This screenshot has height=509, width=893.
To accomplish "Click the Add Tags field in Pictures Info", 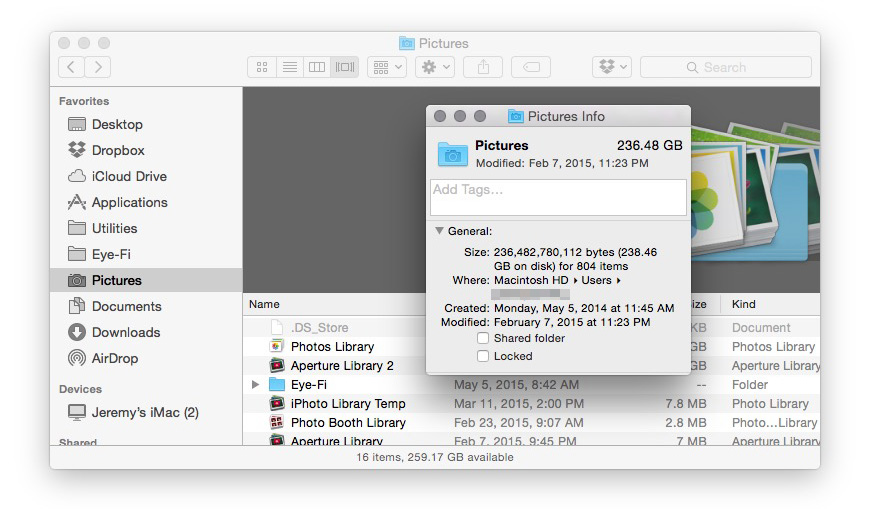I will (x=558, y=198).
